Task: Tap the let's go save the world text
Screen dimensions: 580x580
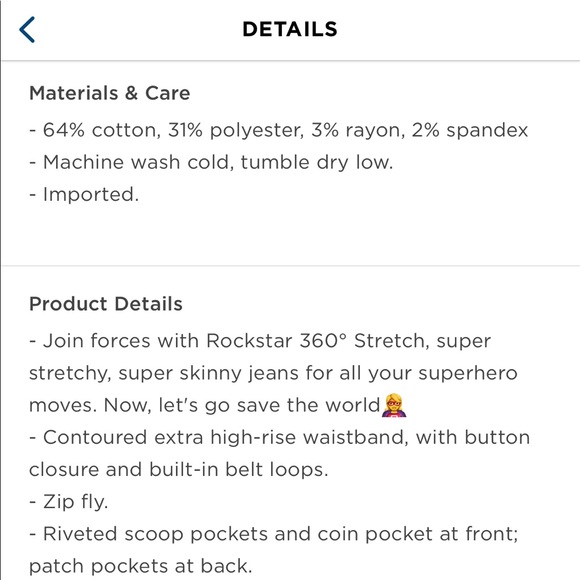Action: click(269, 405)
